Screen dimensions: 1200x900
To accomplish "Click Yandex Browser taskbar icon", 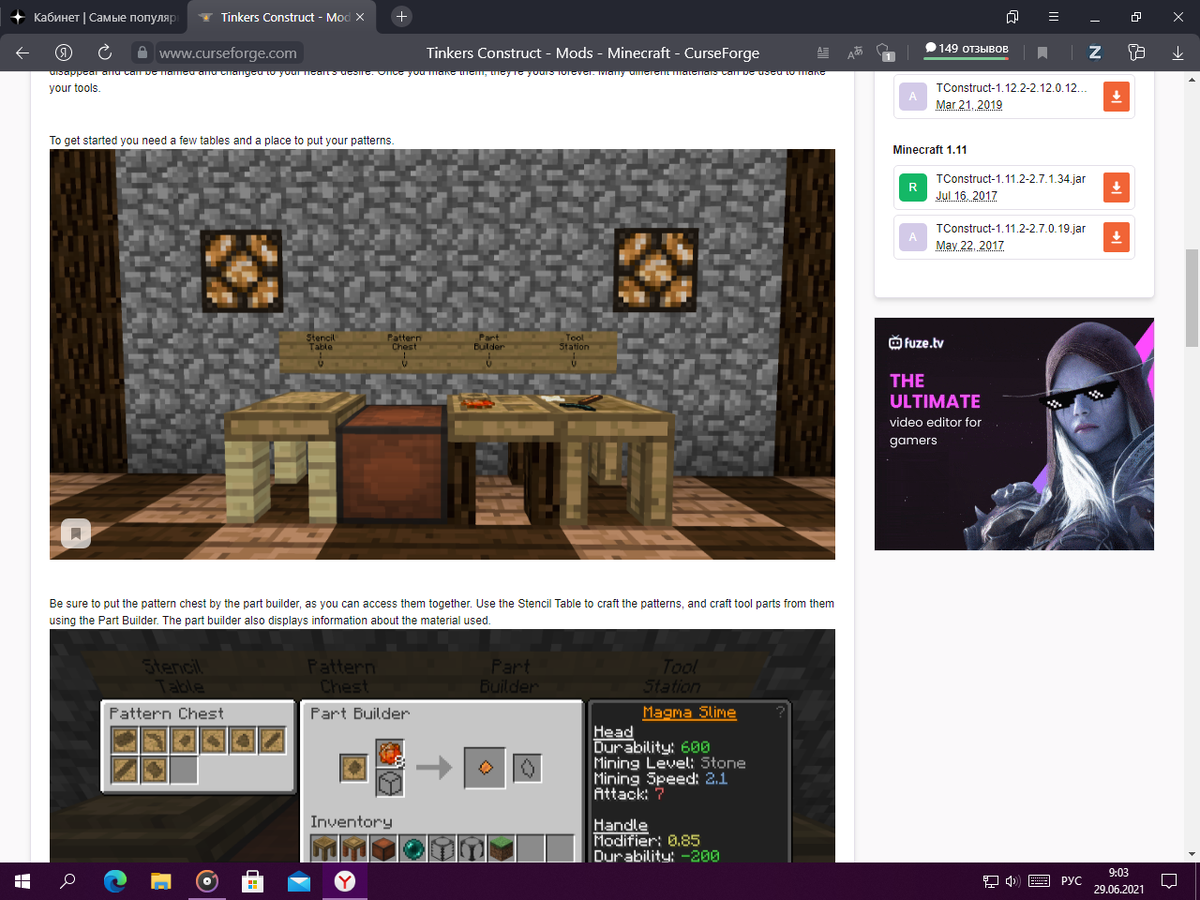I will point(345,881).
